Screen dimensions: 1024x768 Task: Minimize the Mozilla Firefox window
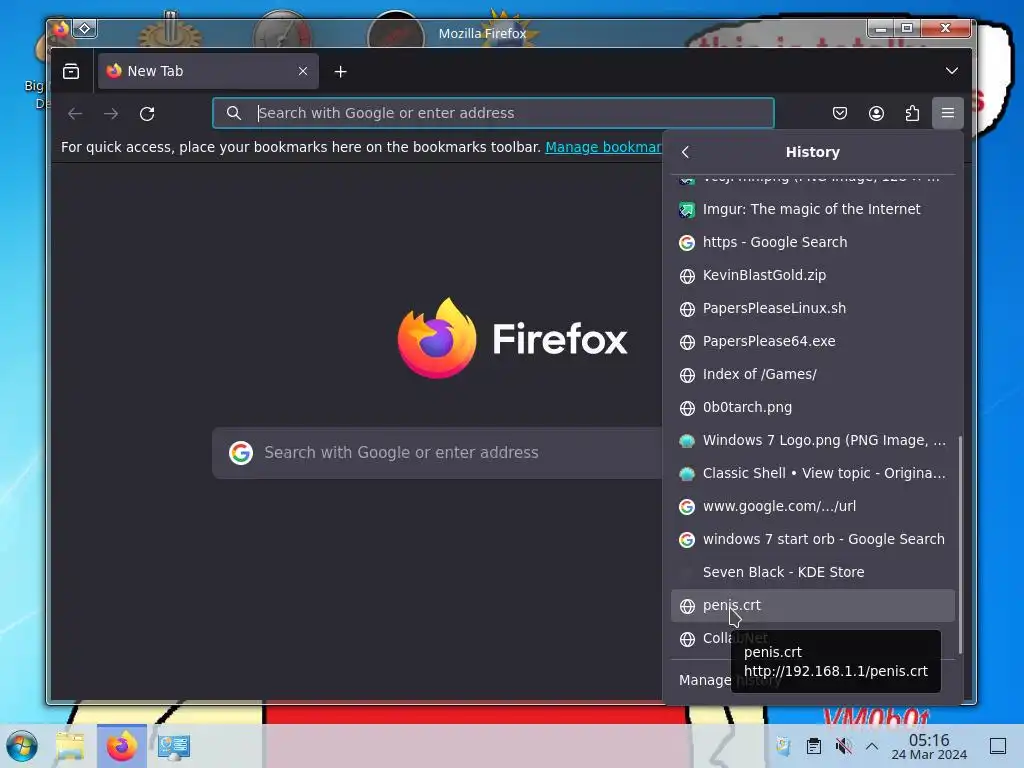point(881,28)
